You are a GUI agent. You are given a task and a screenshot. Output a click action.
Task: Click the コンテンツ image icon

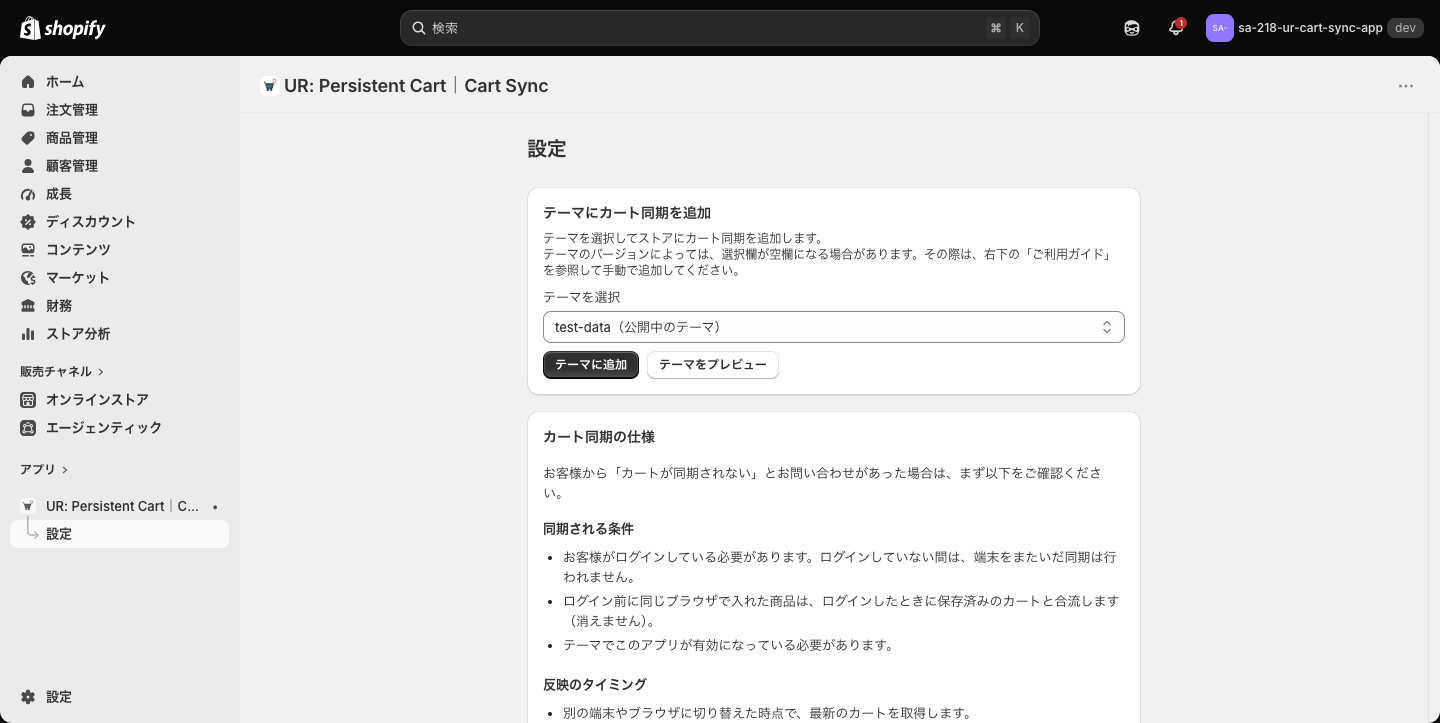click(28, 250)
